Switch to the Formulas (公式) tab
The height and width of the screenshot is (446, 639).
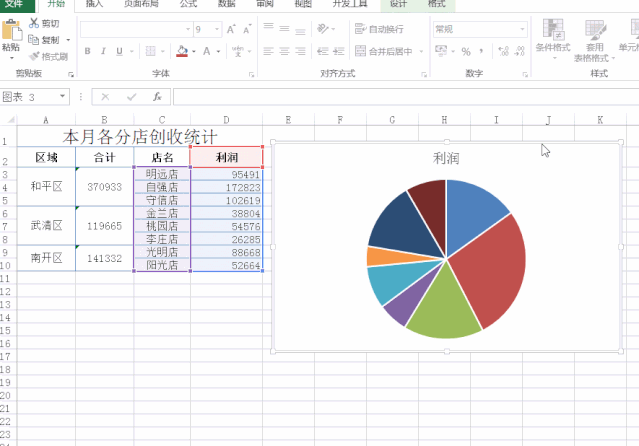(188, 4)
